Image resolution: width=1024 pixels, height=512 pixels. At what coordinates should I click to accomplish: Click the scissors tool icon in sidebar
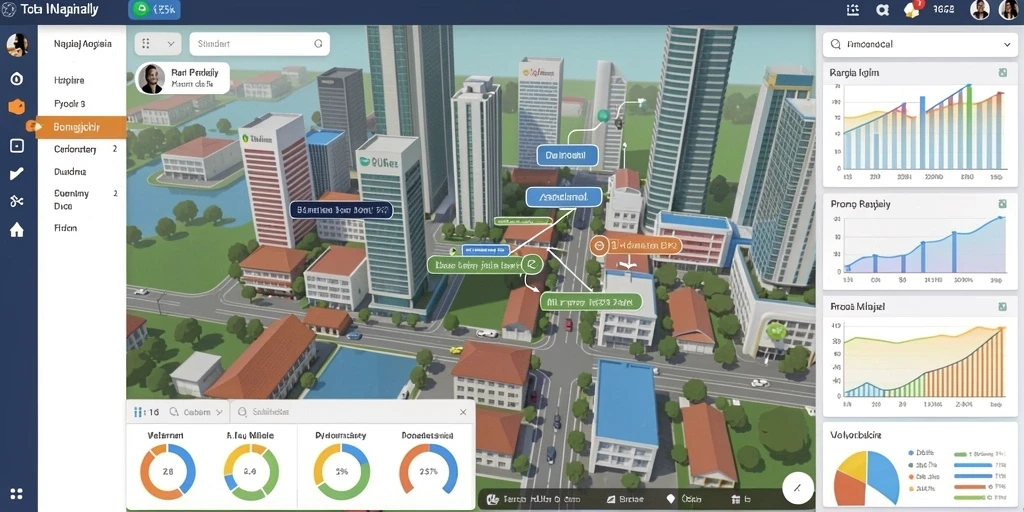coord(16,201)
